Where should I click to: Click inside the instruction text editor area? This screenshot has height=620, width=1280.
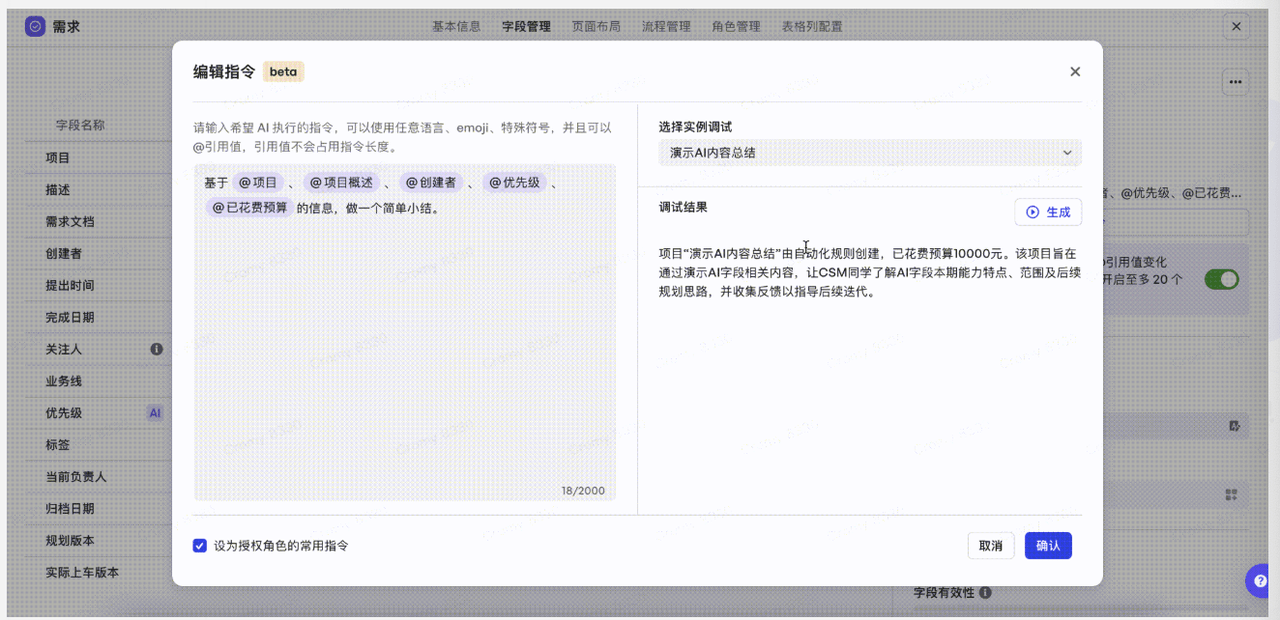404,360
